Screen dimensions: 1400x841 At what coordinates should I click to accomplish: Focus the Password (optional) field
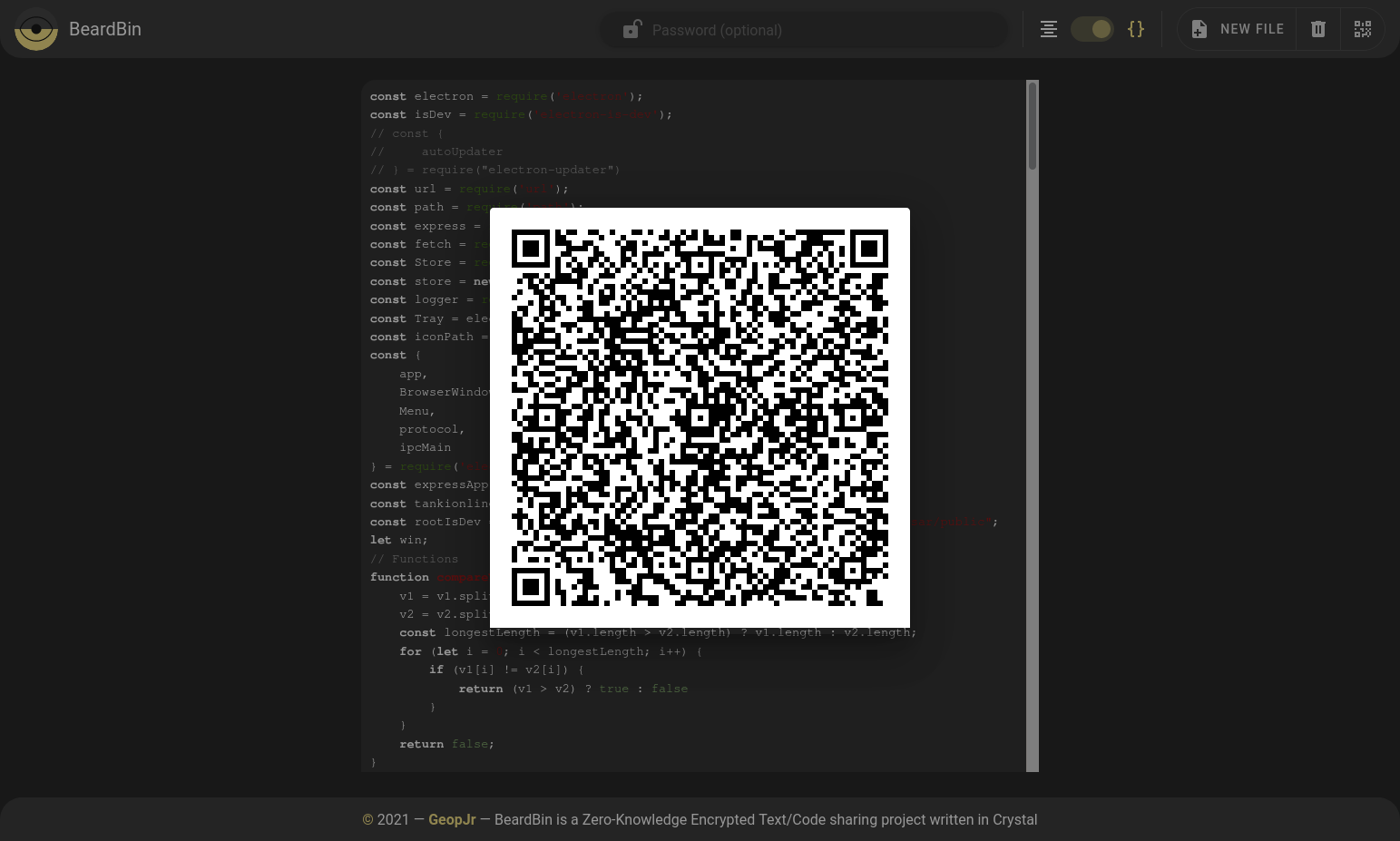[x=803, y=30]
